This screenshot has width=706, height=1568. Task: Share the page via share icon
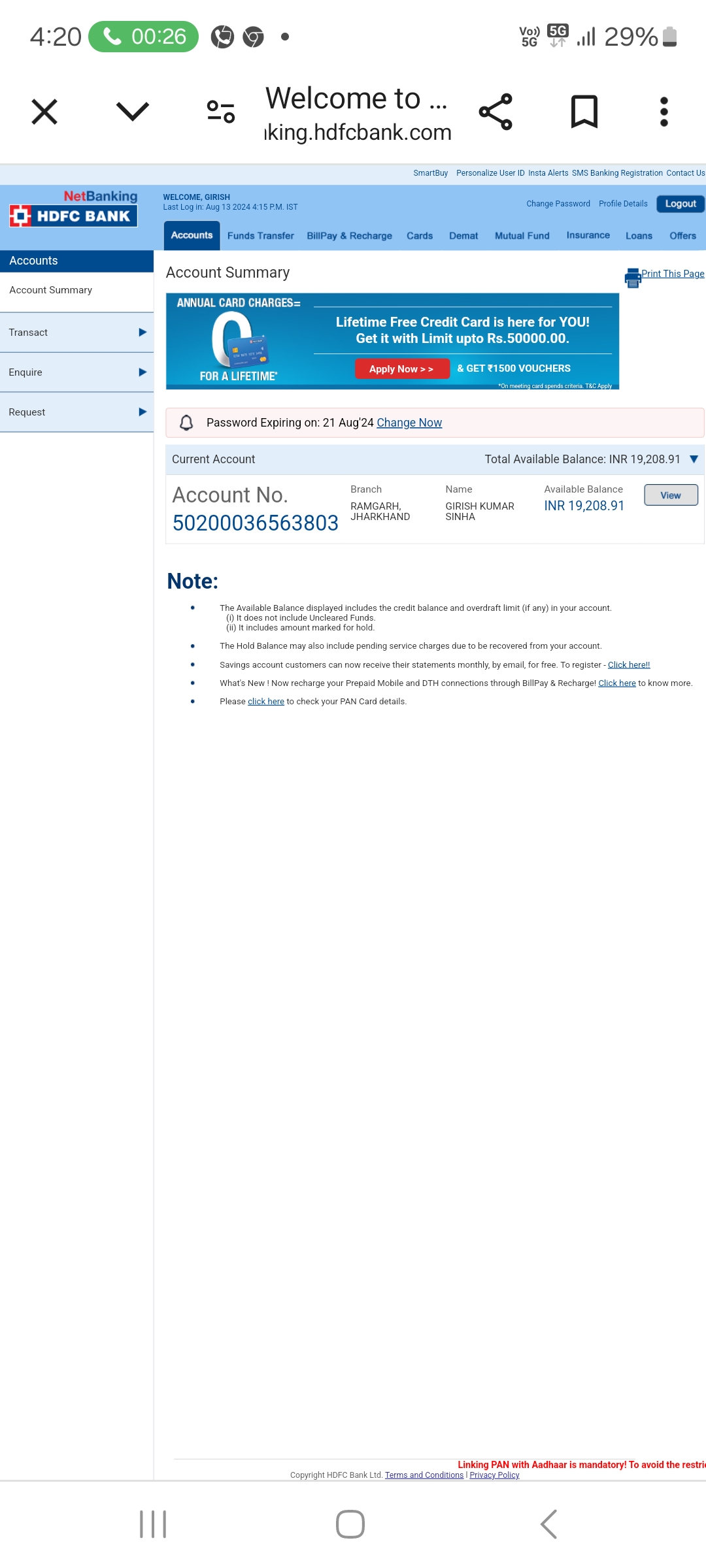tap(496, 112)
